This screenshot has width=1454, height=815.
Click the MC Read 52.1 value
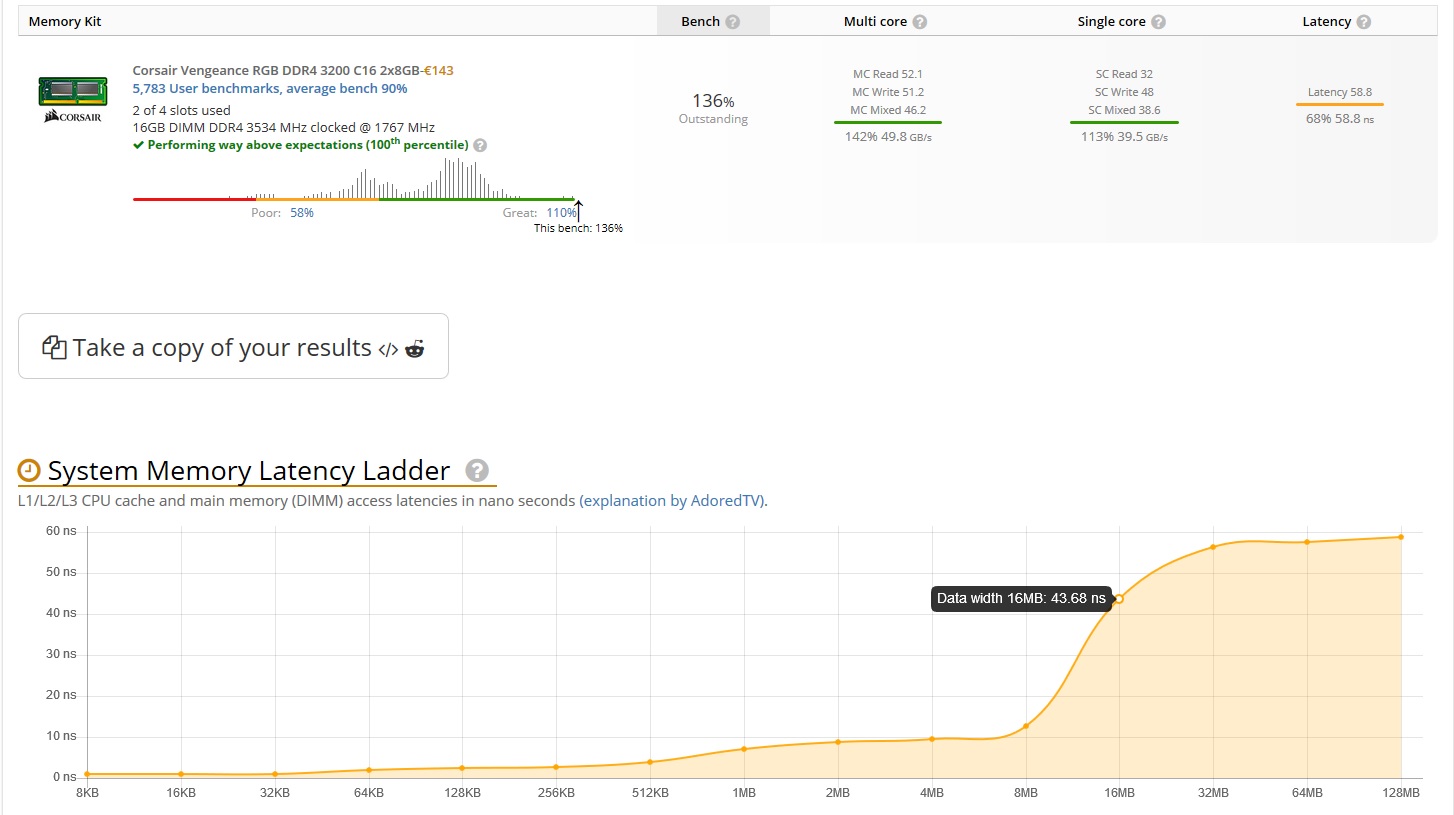(x=887, y=74)
